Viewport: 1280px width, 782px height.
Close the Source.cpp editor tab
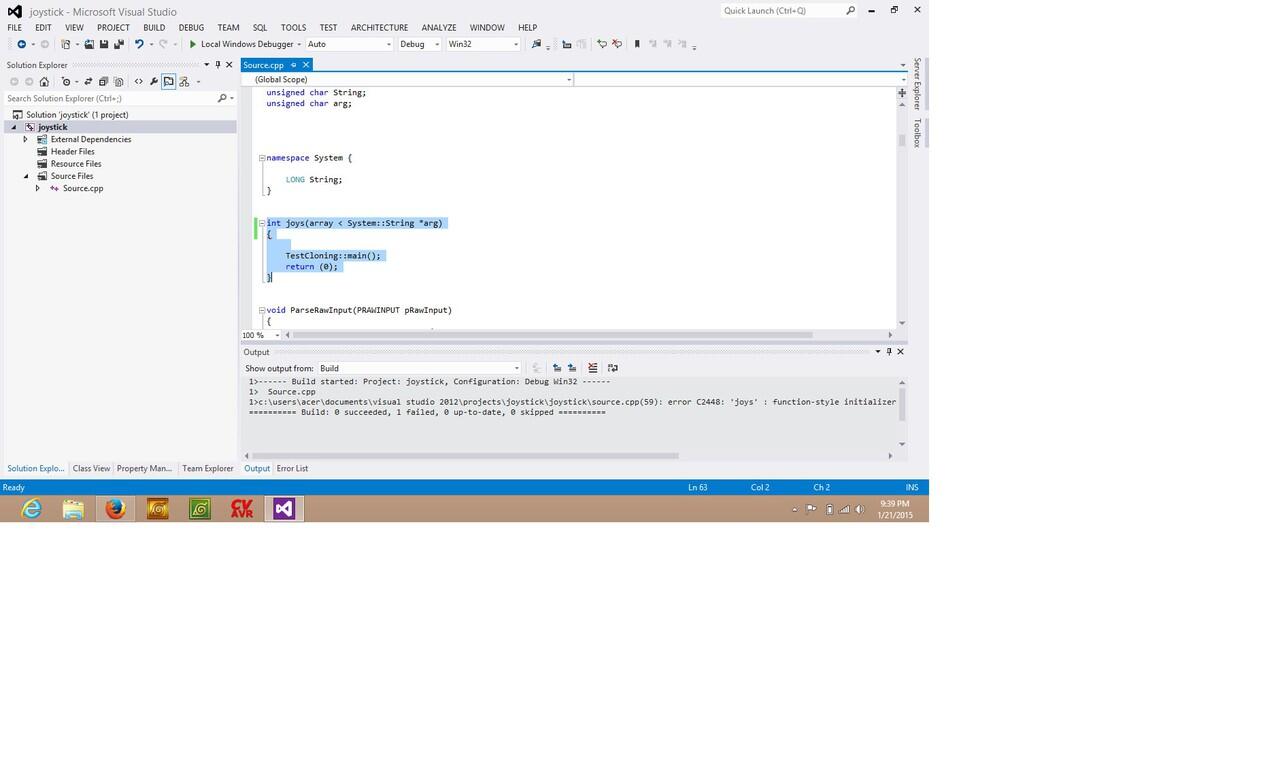(x=306, y=65)
